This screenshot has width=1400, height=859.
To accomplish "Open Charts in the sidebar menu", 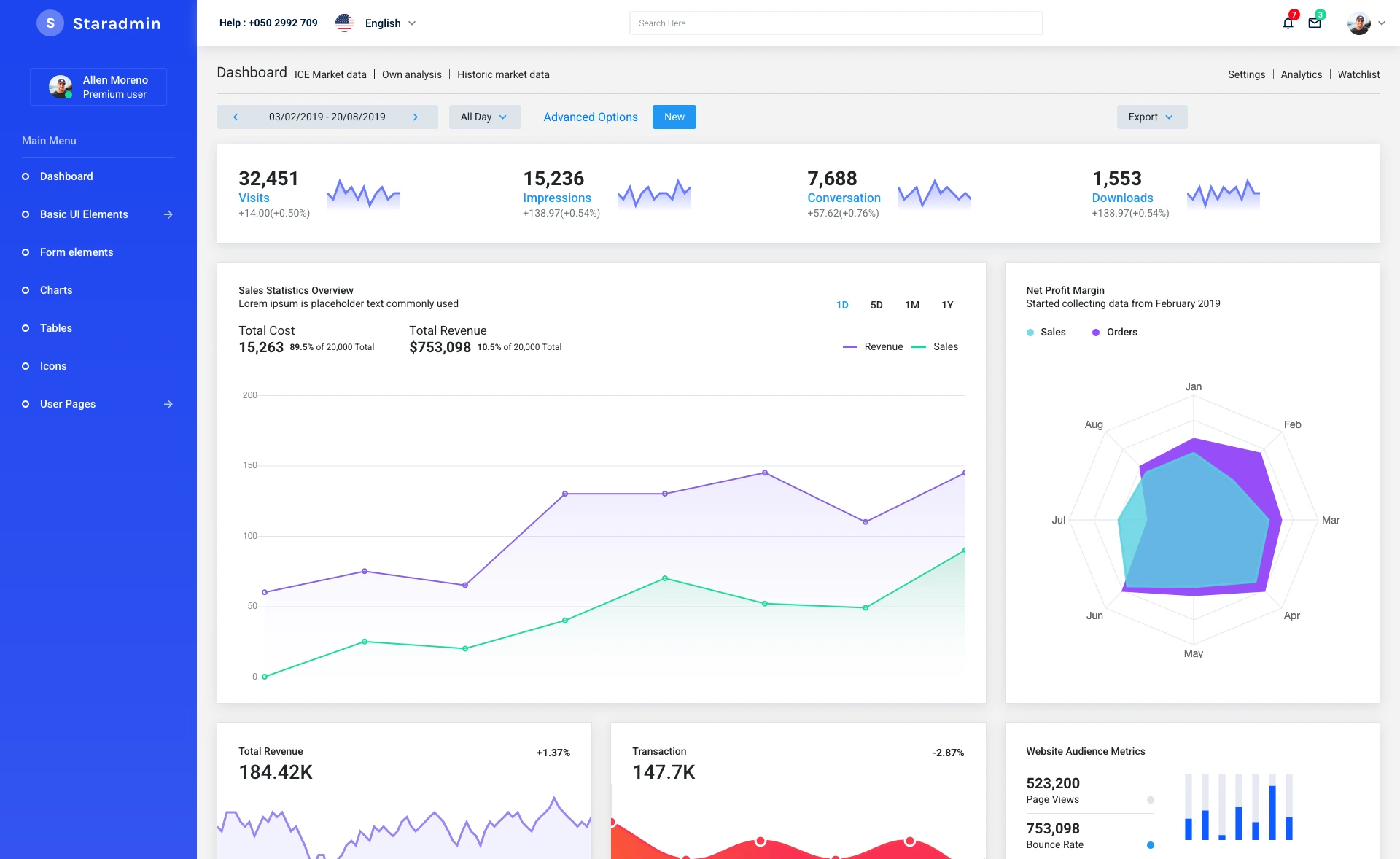I will (x=56, y=290).
